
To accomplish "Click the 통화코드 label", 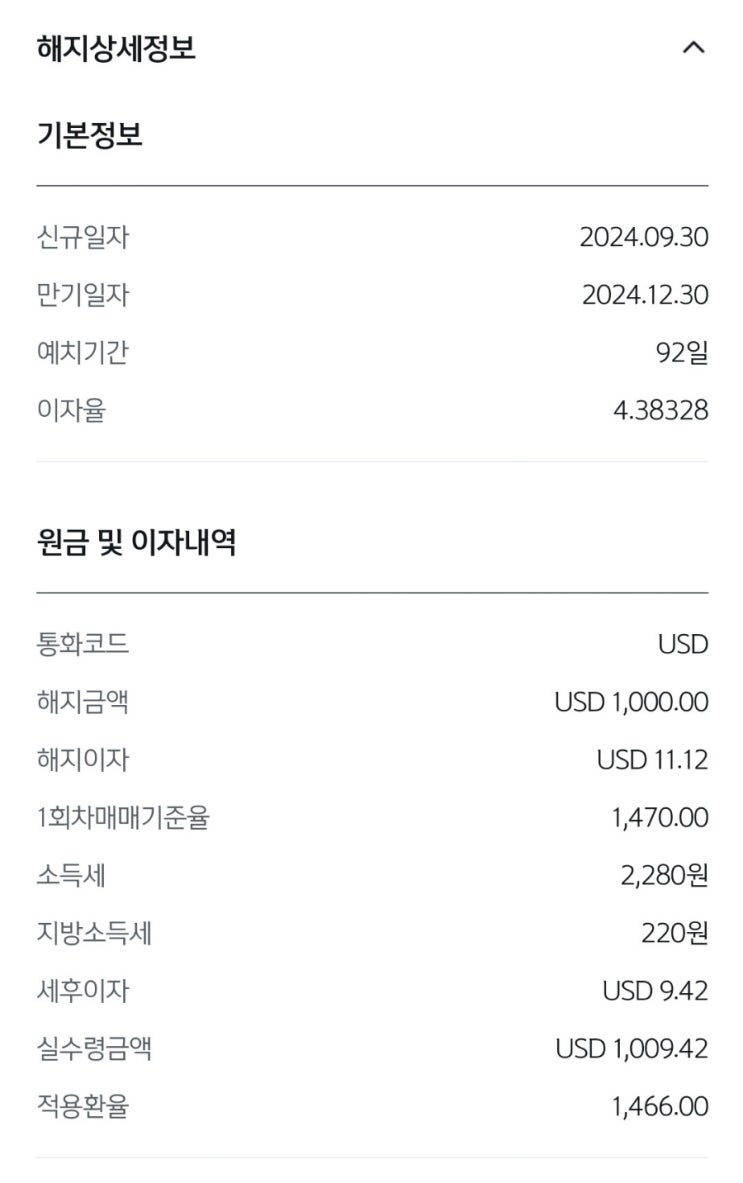I will point(83,644).
